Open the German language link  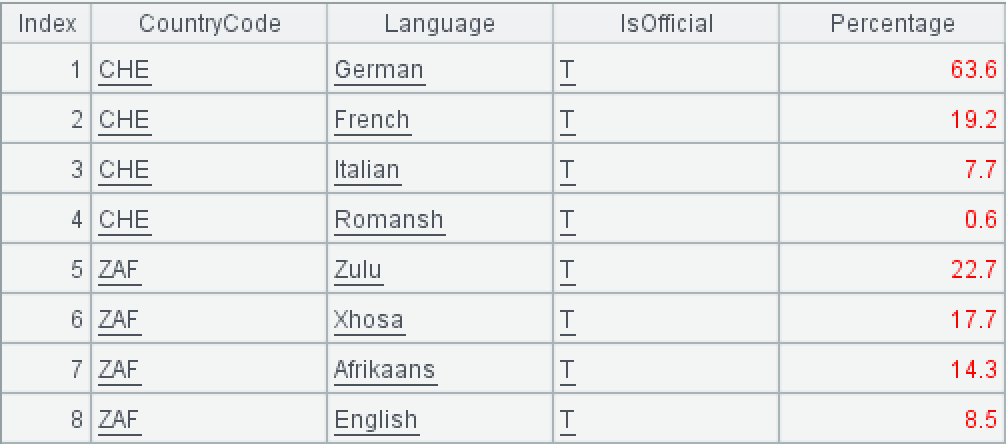379,70
